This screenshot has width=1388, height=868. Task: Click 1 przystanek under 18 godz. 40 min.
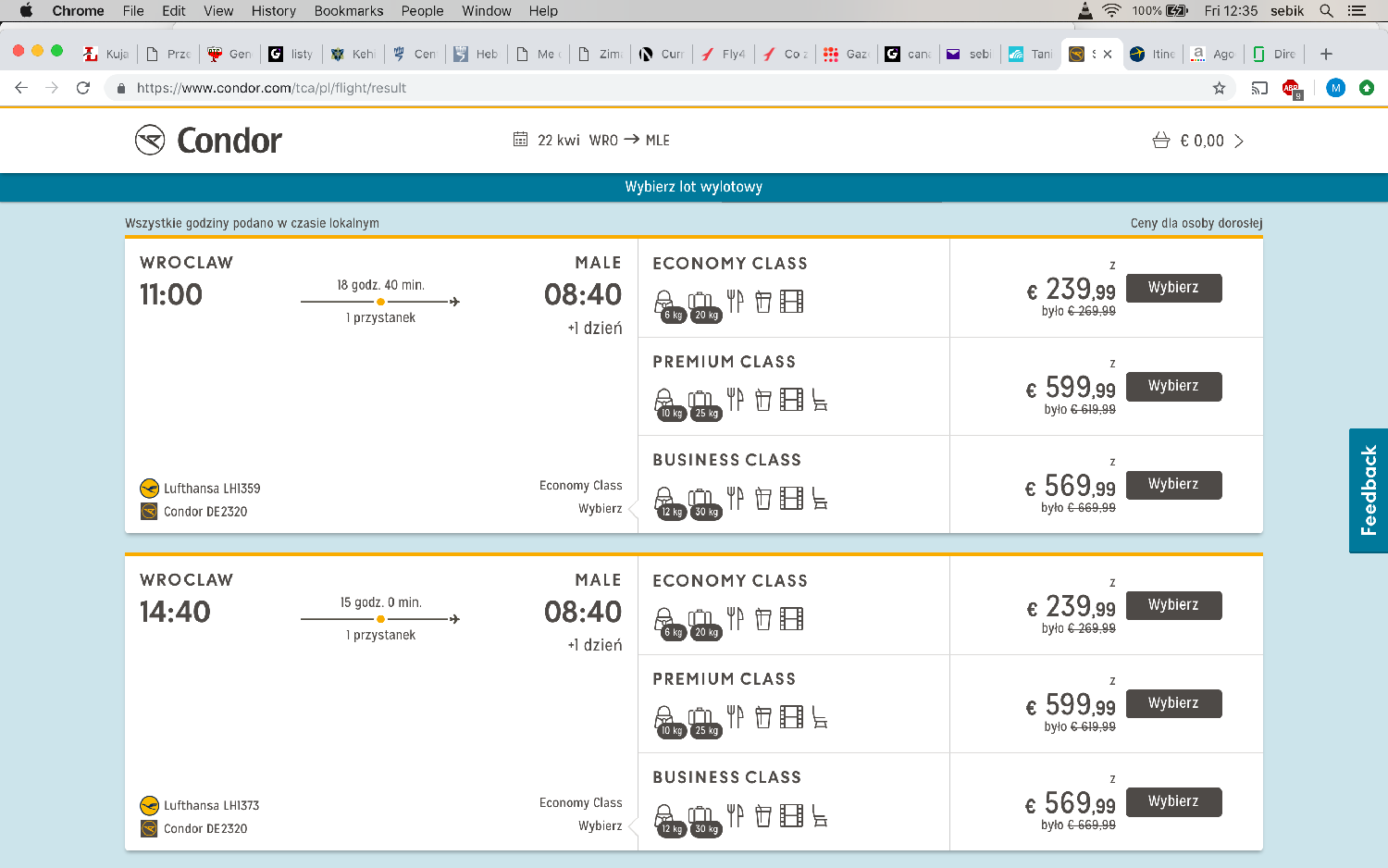[x=381, y=317]
